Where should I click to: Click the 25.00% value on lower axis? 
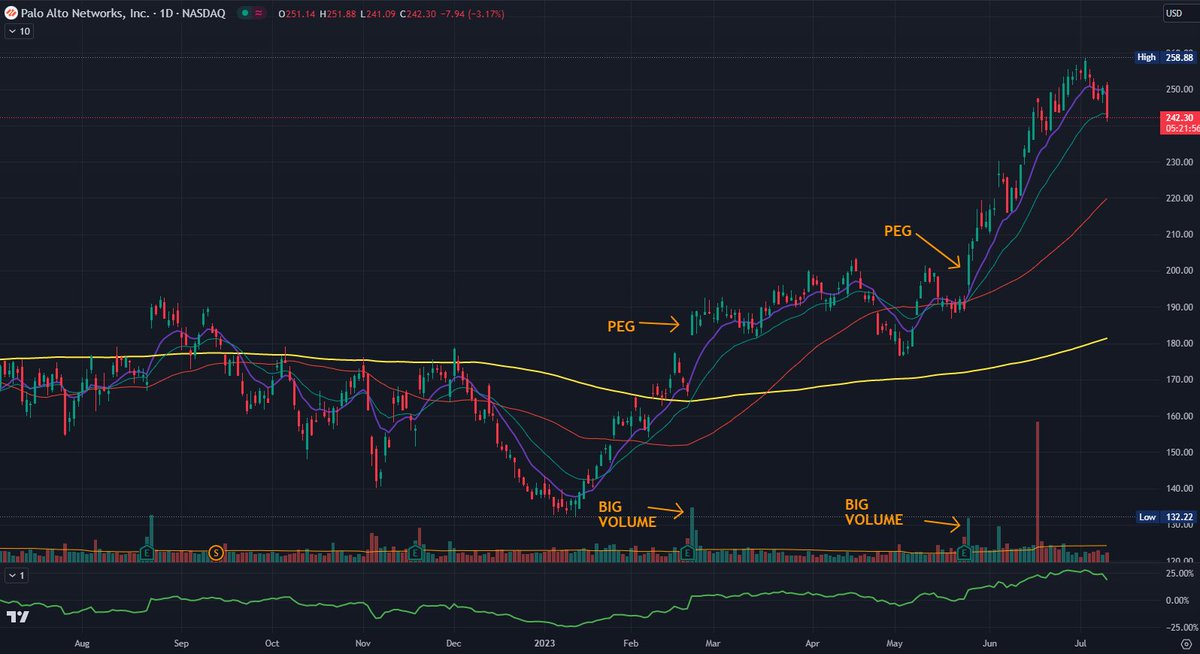(1180, 574)
